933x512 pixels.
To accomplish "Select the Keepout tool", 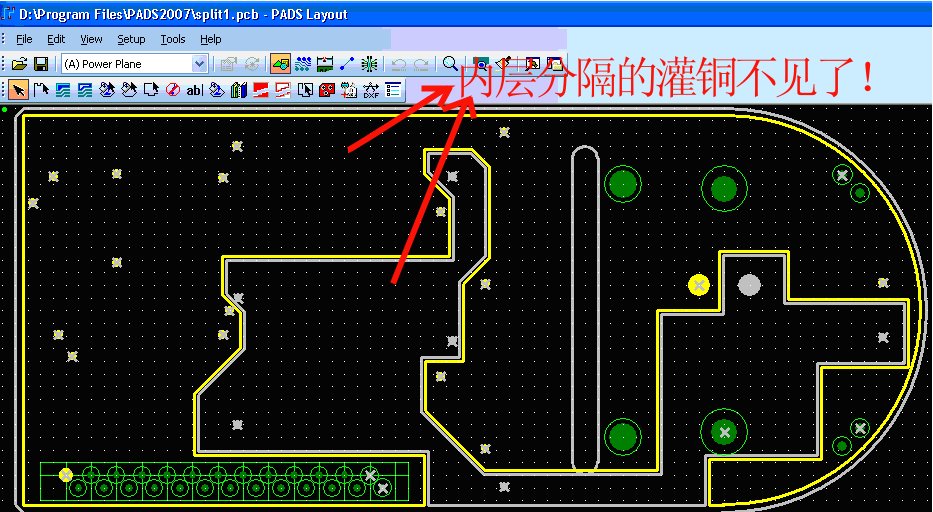I will (173, 90).
